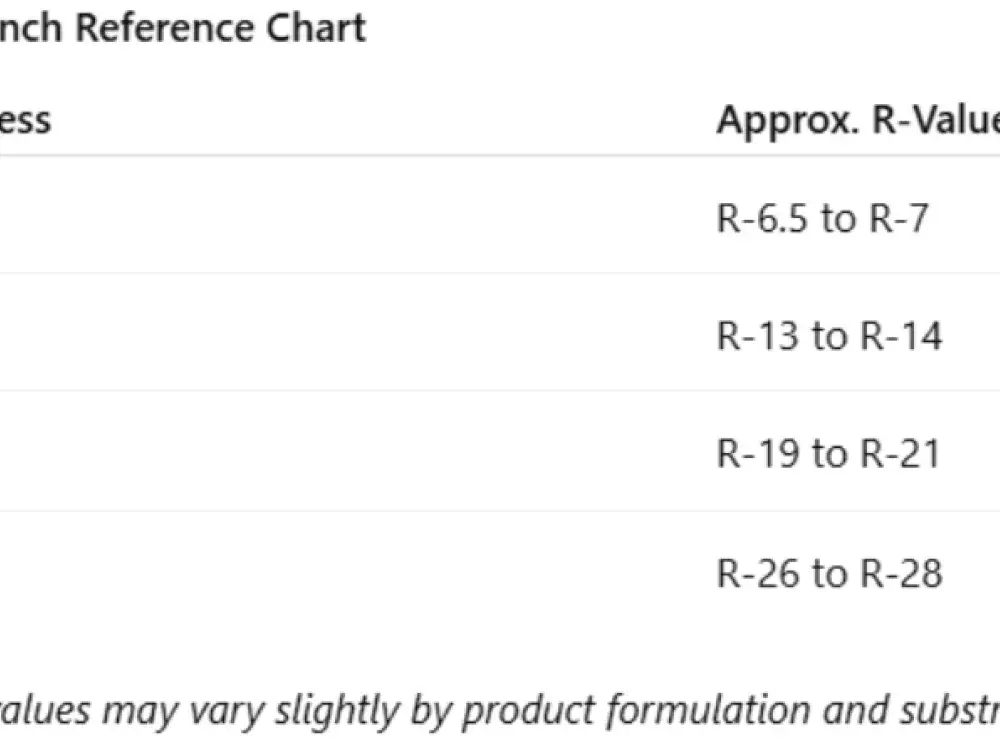Click "R-7" in the first table row
Viewport: 1000px width, 750px height.
pyautogui.click(x=899, y=218)
